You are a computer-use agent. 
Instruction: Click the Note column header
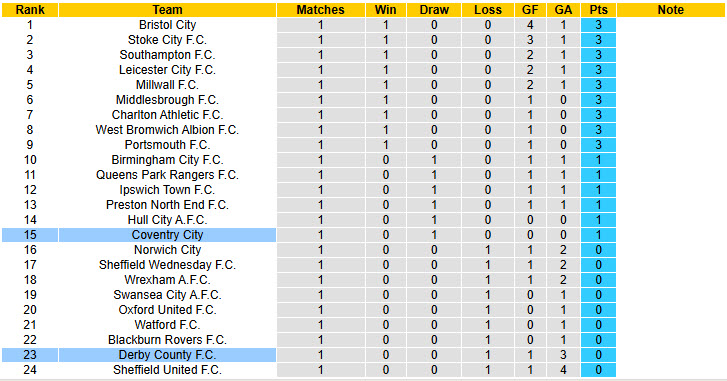click(x=670, y=10)
